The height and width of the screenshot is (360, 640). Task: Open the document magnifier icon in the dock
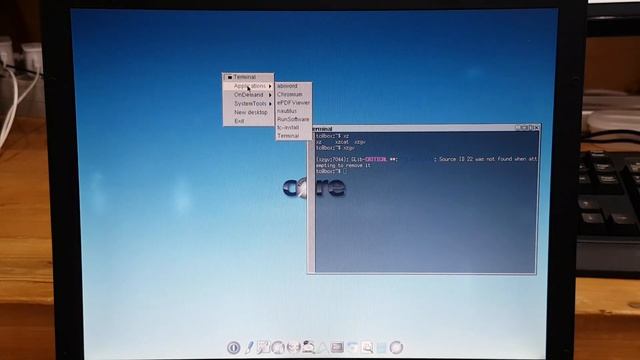click(367, 347)
